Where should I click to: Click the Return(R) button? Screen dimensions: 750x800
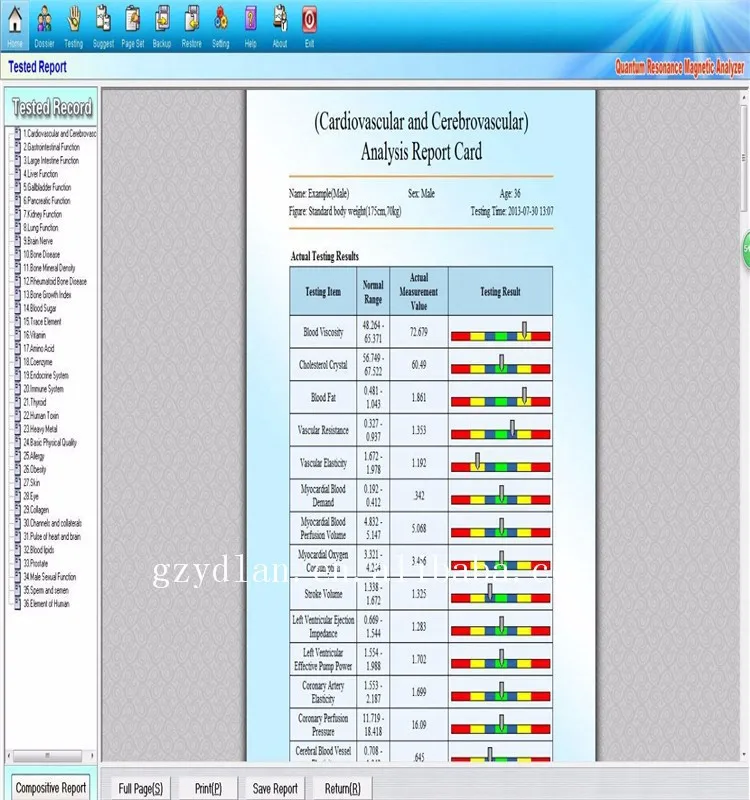coord(342,788)
